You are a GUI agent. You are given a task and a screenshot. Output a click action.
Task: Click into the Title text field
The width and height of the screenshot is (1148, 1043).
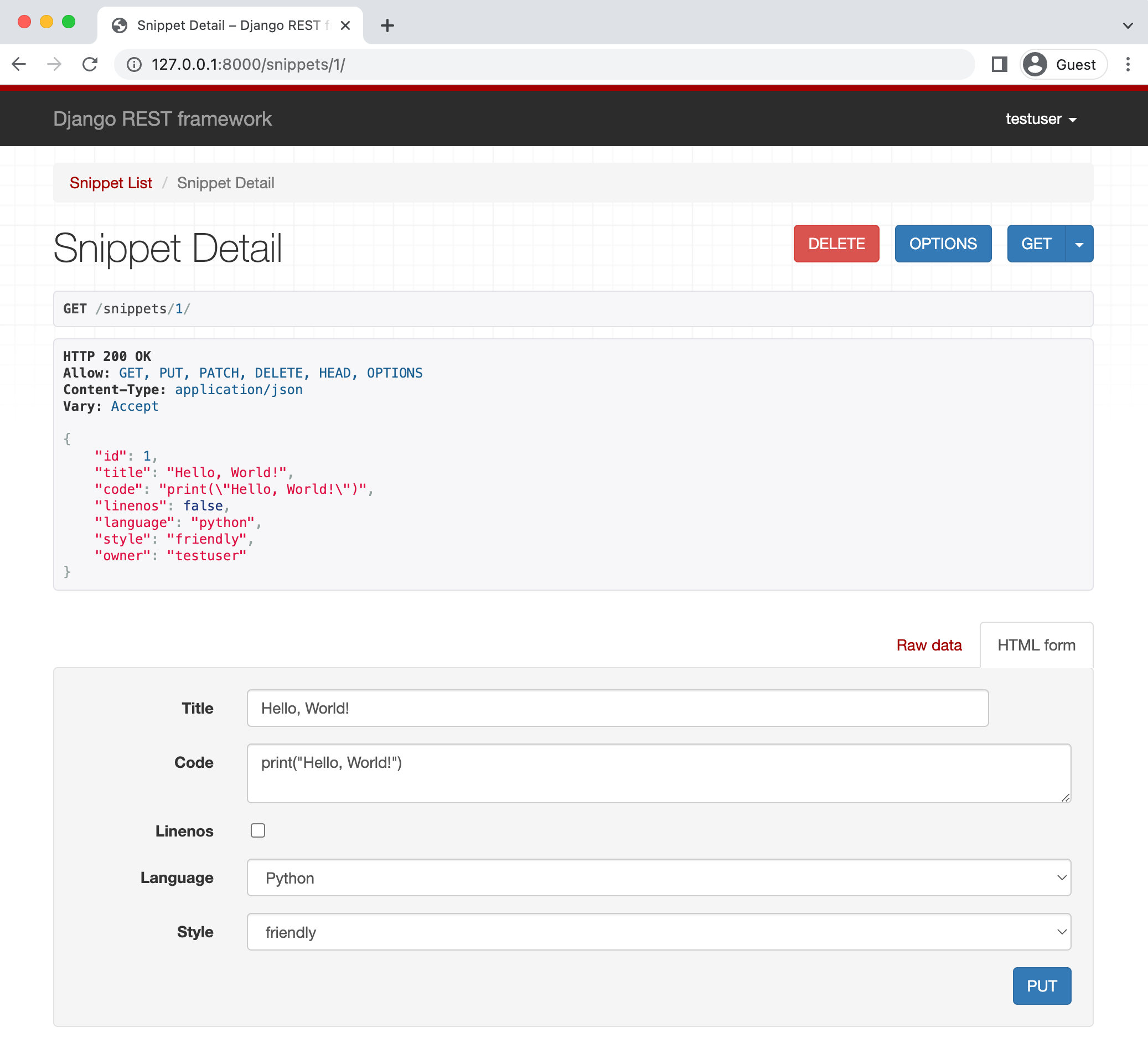pyautogui.click(x=617, y=708)
